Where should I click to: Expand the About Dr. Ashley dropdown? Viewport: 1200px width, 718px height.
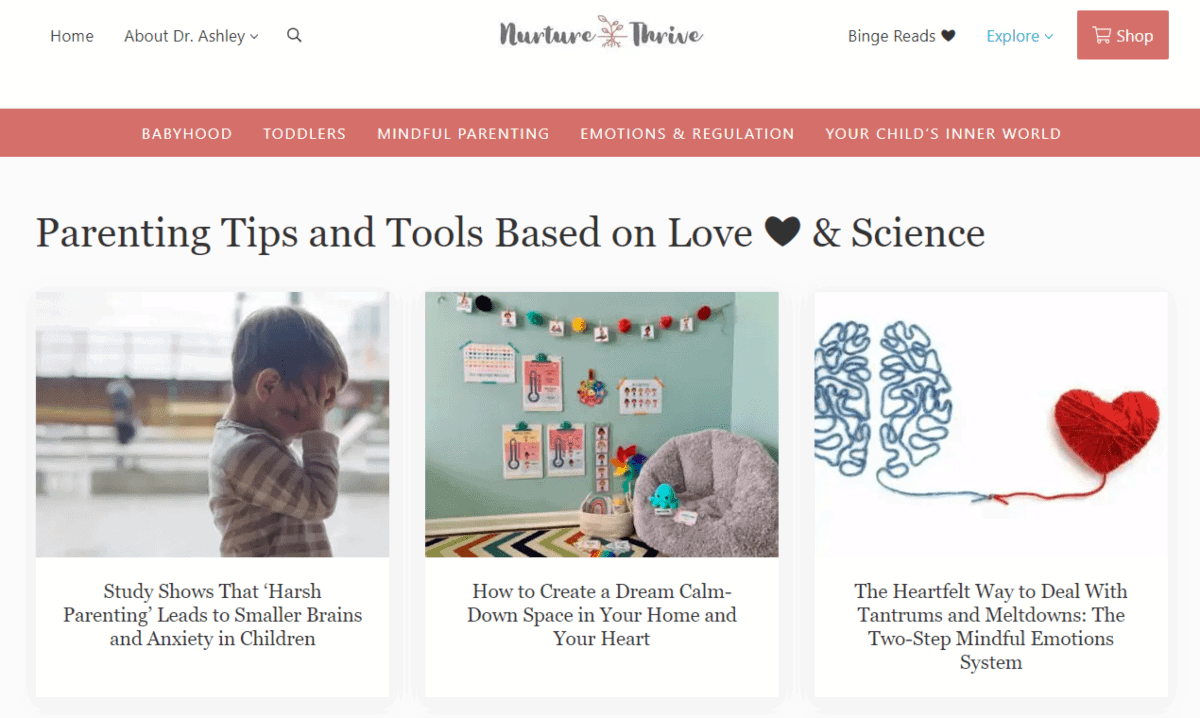(x=186, y=35)
